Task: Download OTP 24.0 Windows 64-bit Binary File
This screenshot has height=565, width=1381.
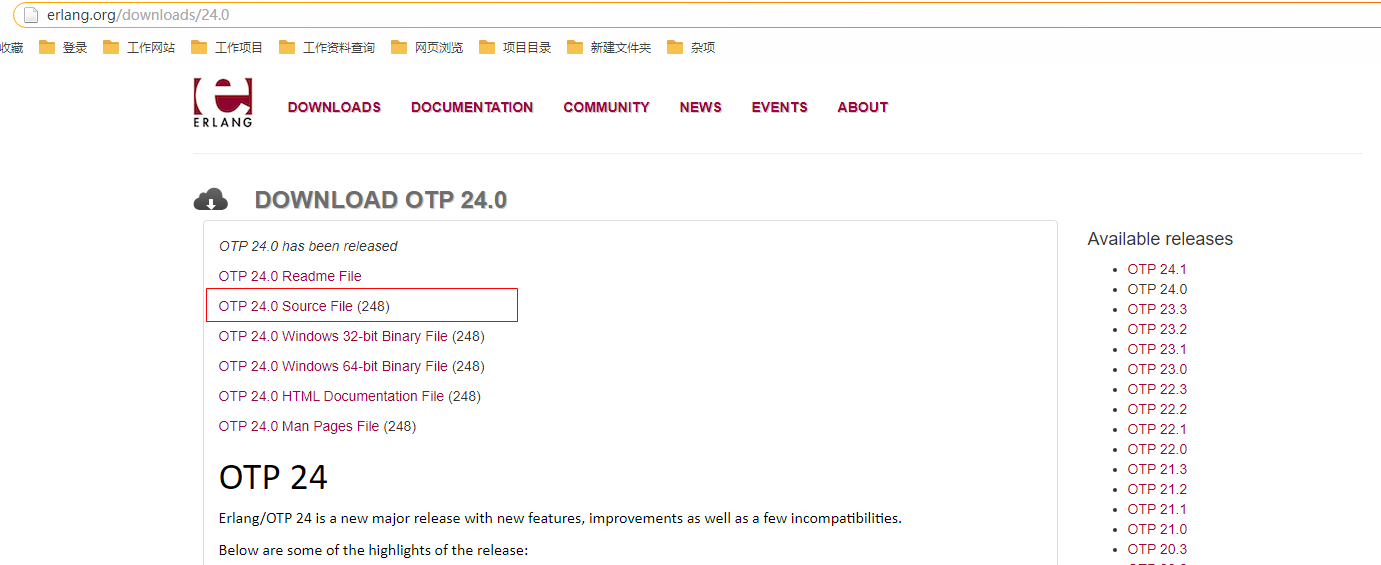Action: tap(333, 366)
